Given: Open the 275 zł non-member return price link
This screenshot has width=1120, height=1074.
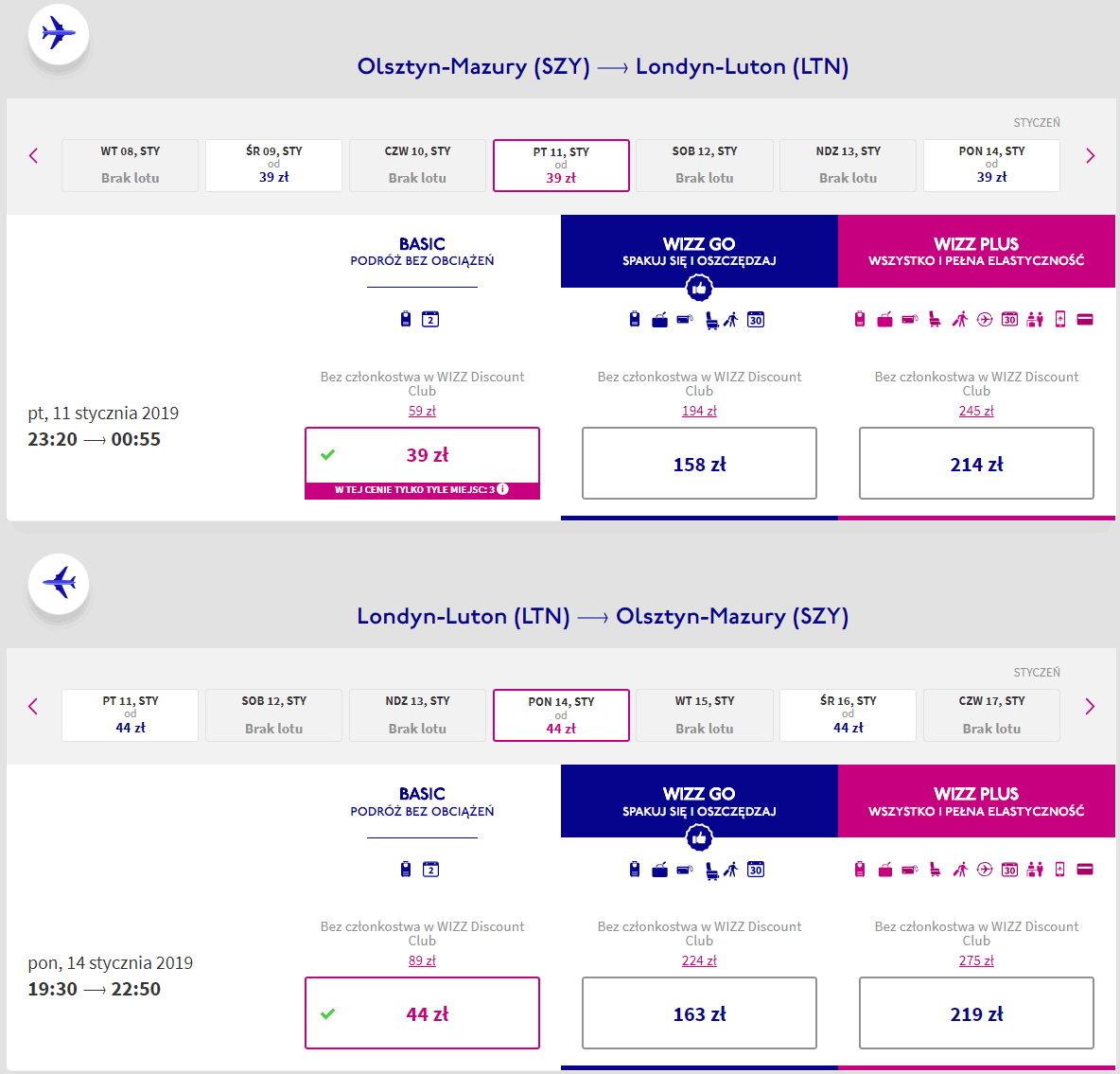Looking at the screenshot, I should [976, 960].
